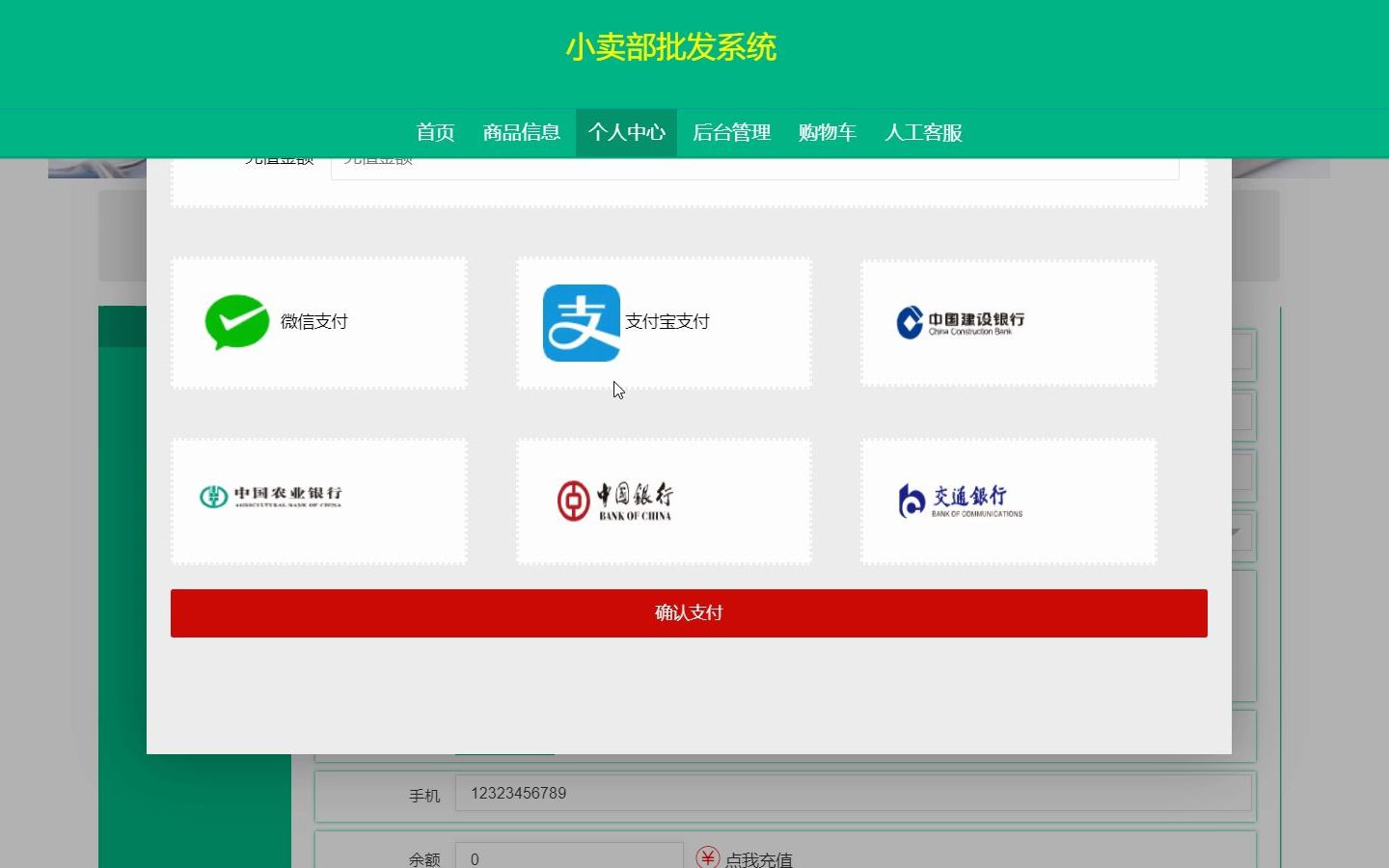Choose China Construction Bank payment option
The height and width of the screenshot is (868, 1389).
point(1009,323)
